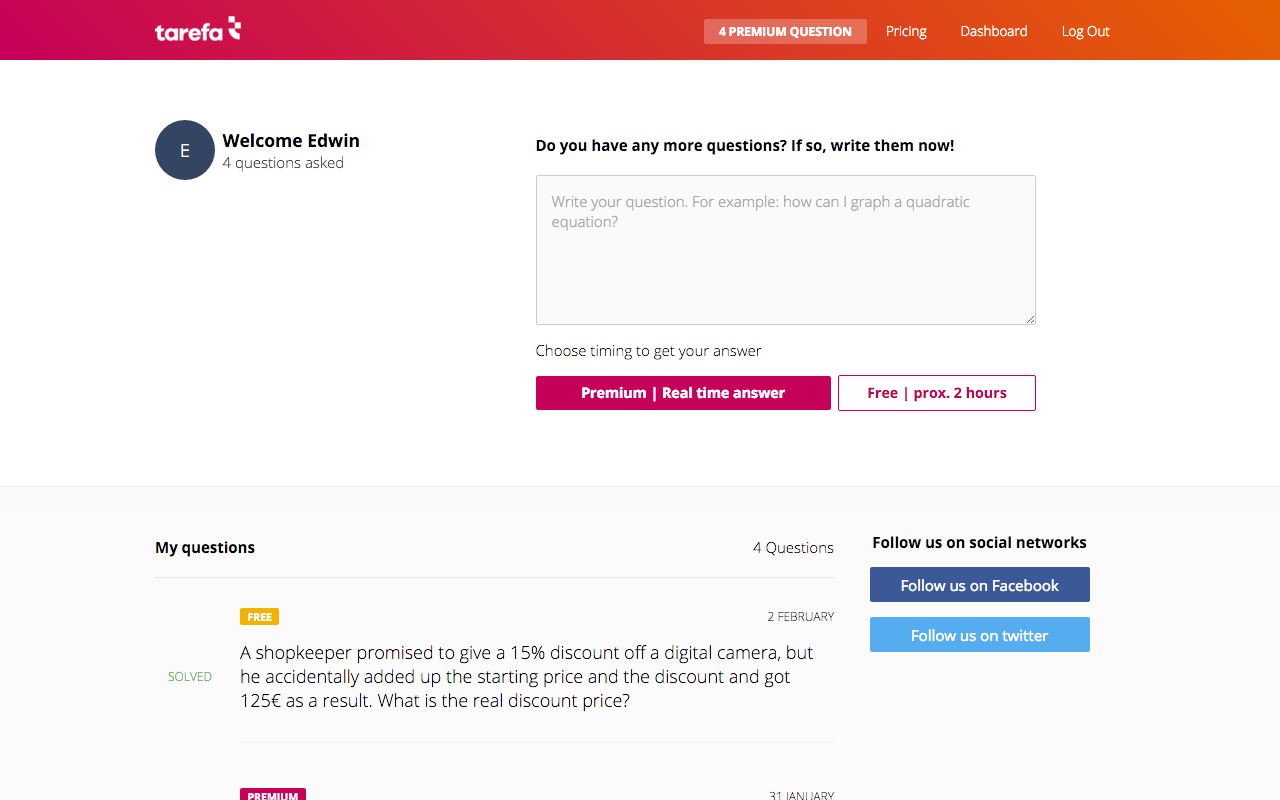Click Follow us on twitter
This screenshot has height=800, width=1280.
click(x=979, y=635)
